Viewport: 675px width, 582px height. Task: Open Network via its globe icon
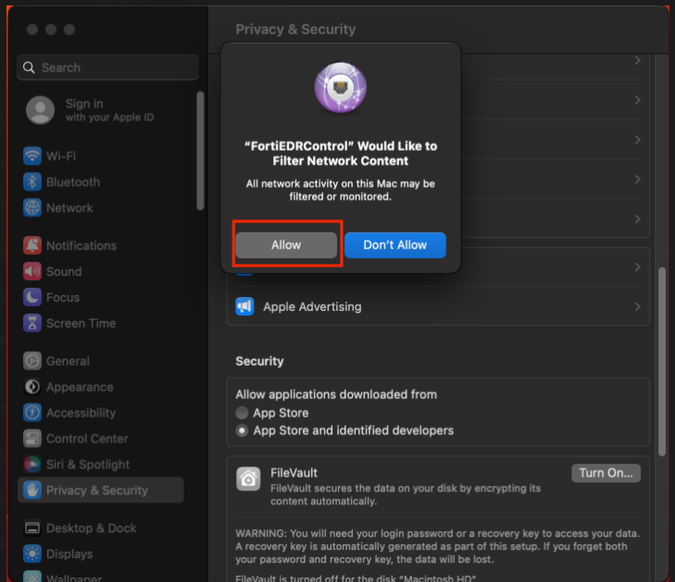(x=32, y=207)
